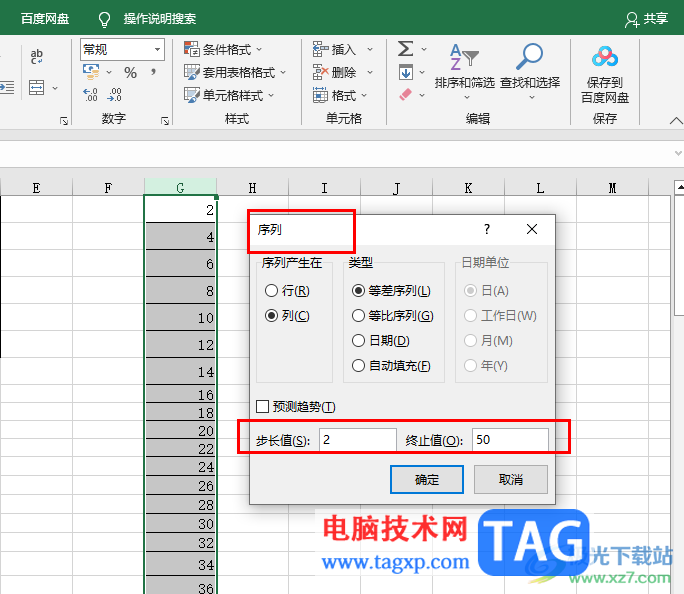Click the Insert cells (插入) icon
684x594 pixels.
(320, 49)
